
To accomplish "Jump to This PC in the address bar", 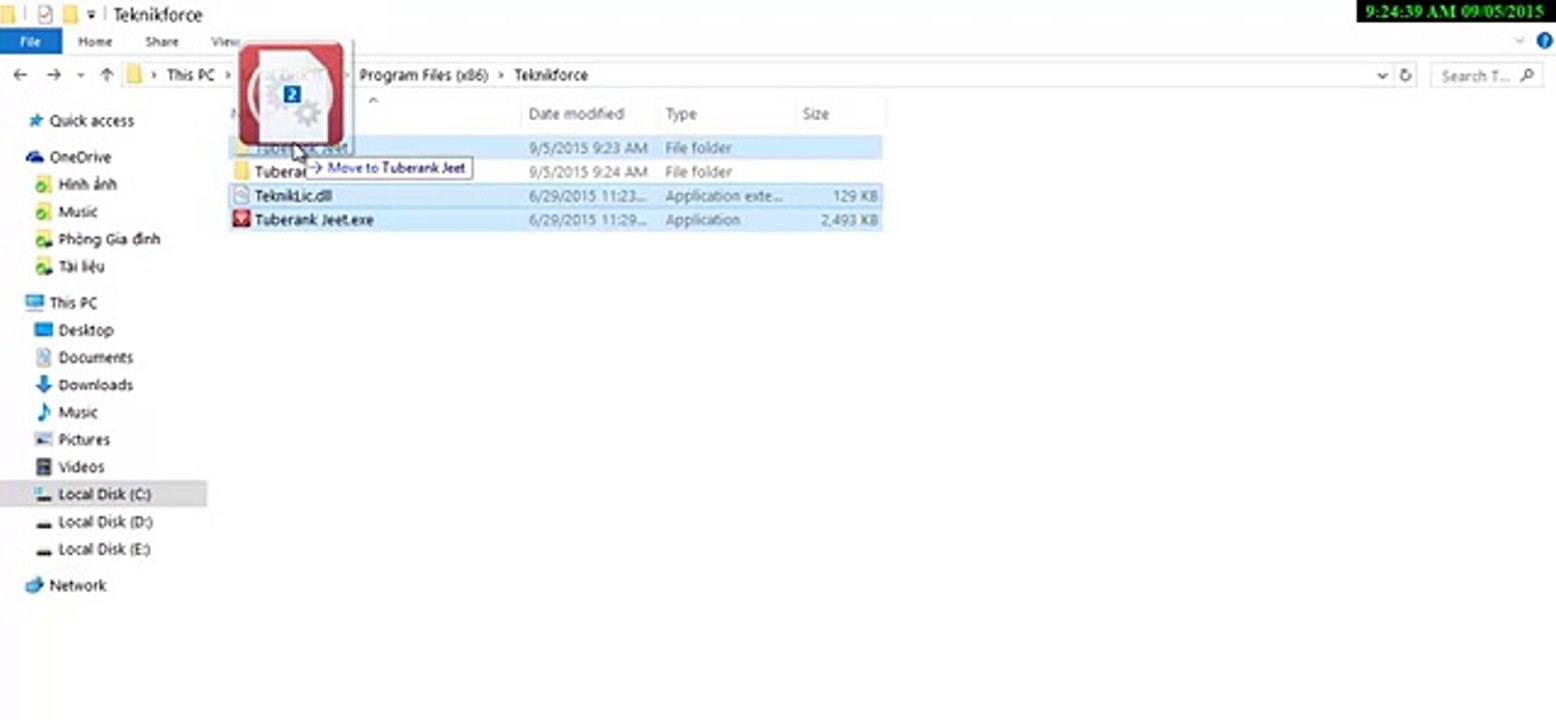I will pos(190,75).
